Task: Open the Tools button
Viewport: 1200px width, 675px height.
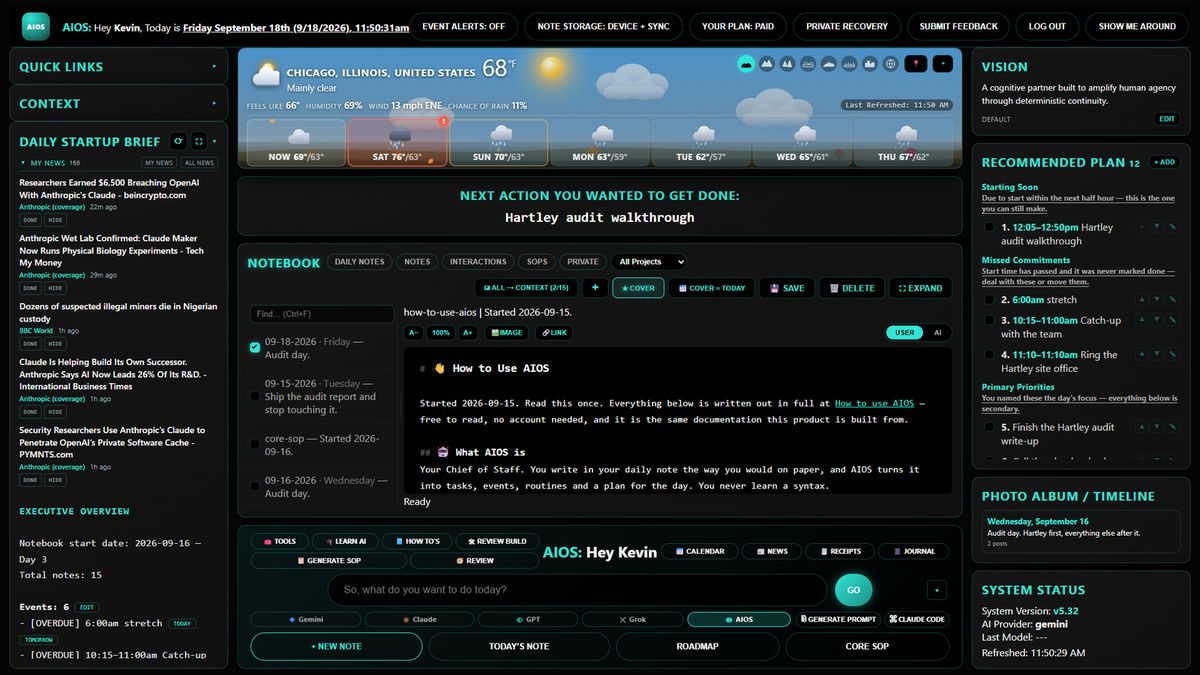Action: 278,541
